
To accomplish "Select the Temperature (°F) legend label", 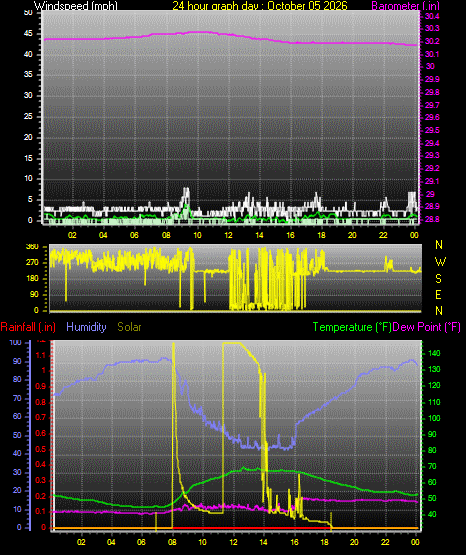I will pyautogui.click(x=352, y=327).
